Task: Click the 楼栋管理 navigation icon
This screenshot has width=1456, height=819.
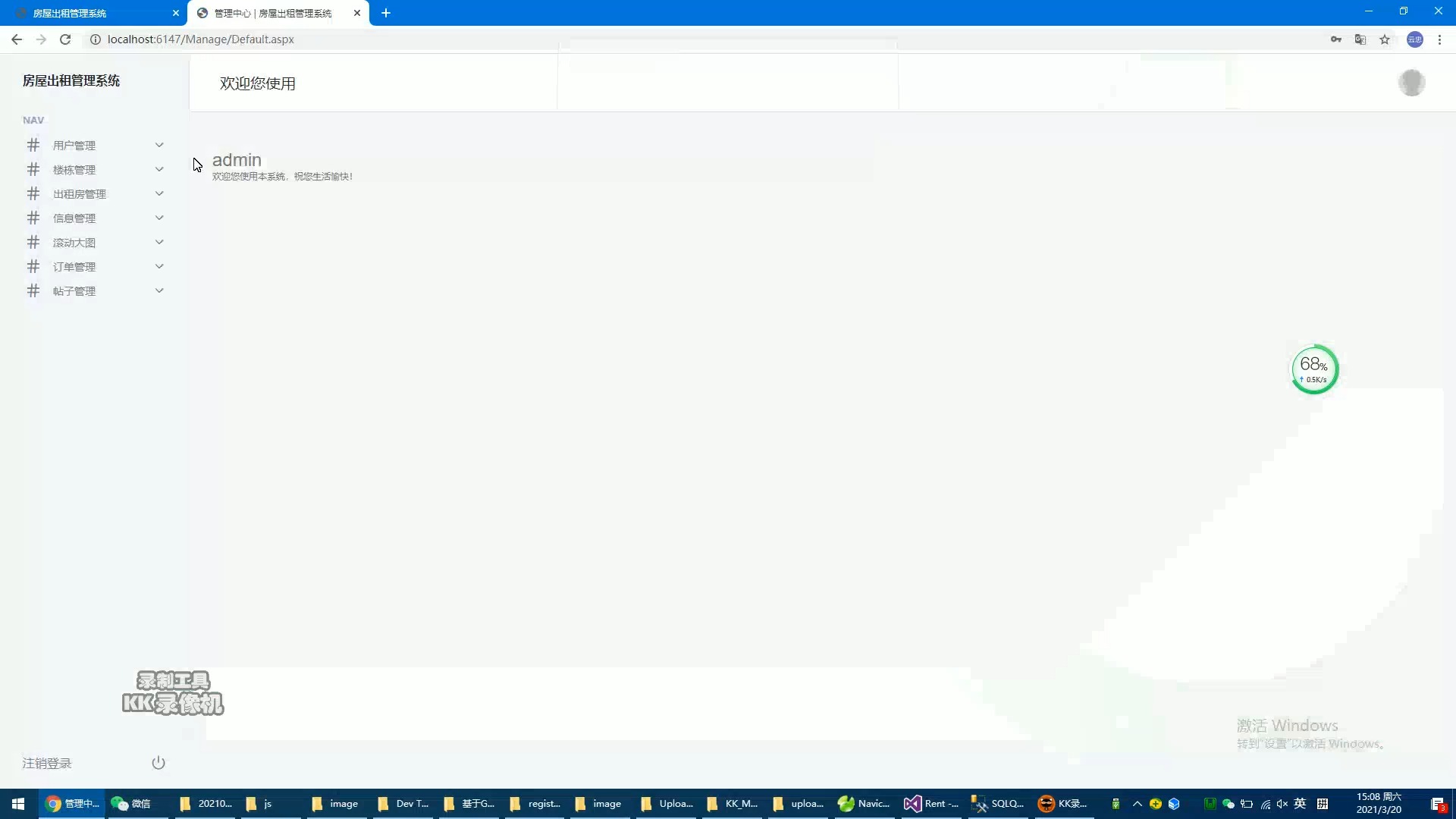Action: 33,169
